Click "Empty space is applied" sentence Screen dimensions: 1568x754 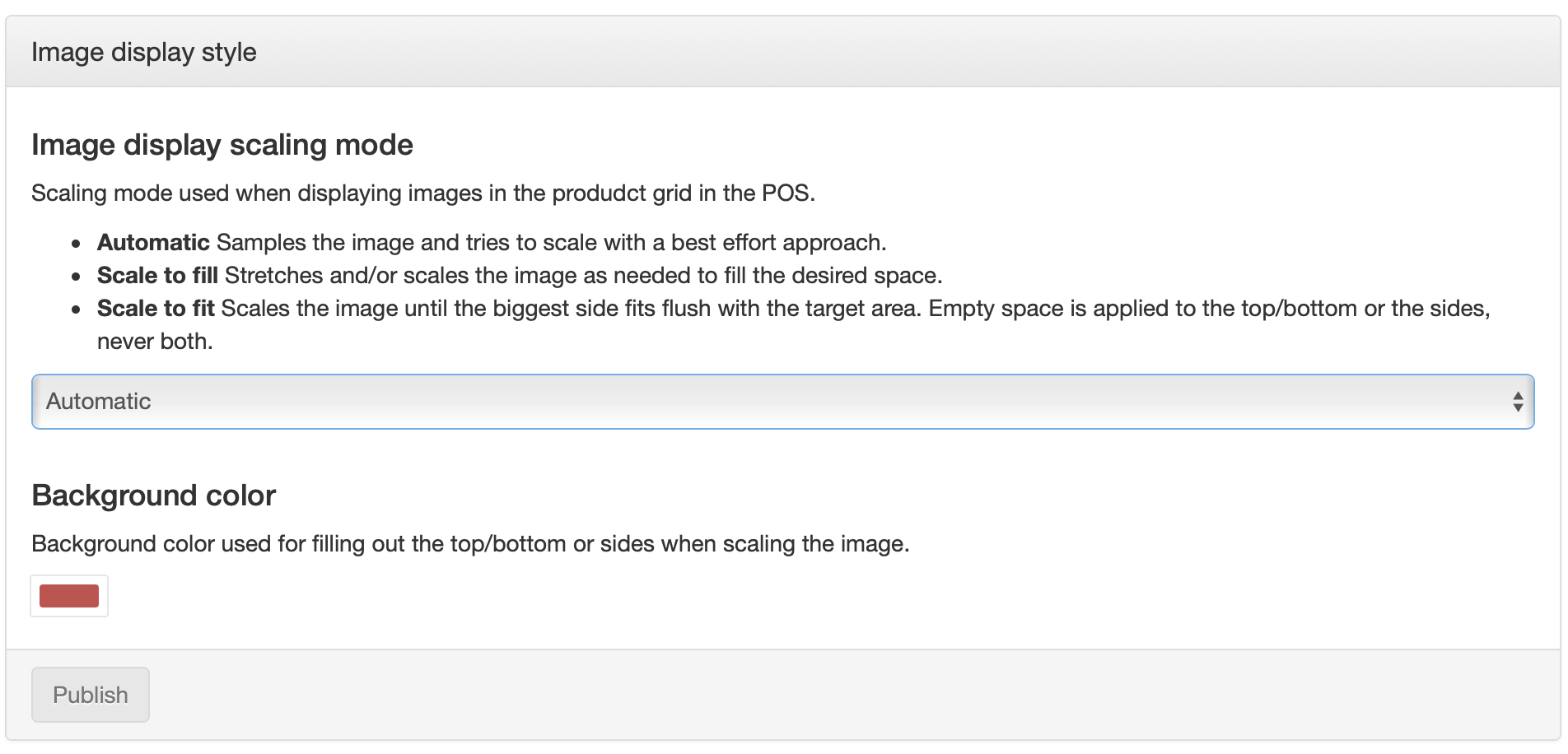click(1209, 309)
